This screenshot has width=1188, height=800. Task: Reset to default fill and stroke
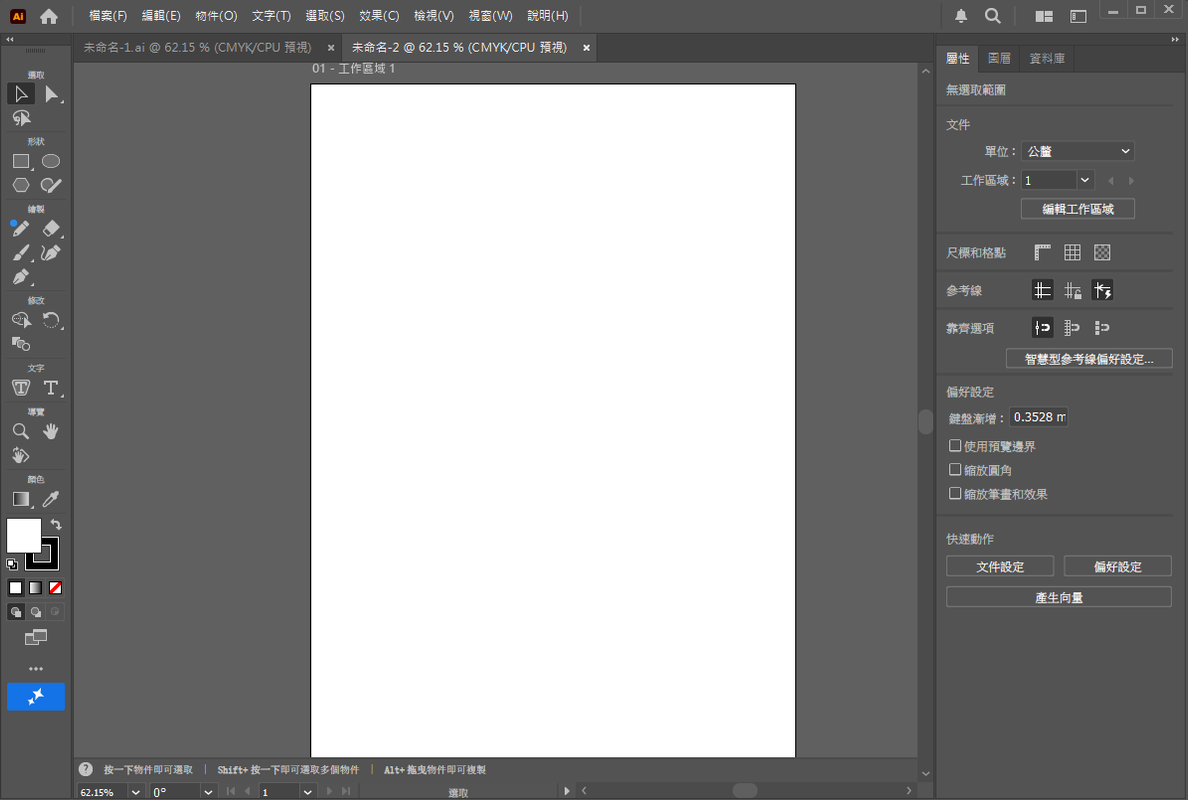(x=12, y=564)
